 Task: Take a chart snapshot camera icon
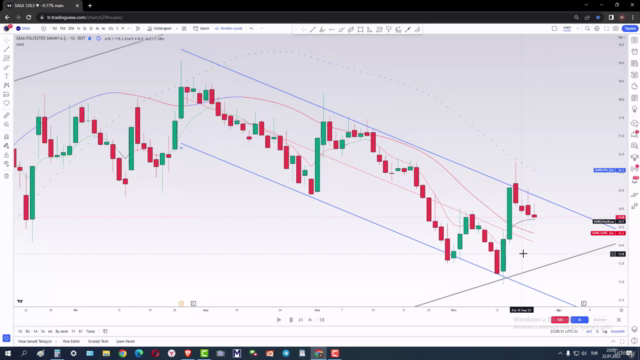click(x=616, y=29)
